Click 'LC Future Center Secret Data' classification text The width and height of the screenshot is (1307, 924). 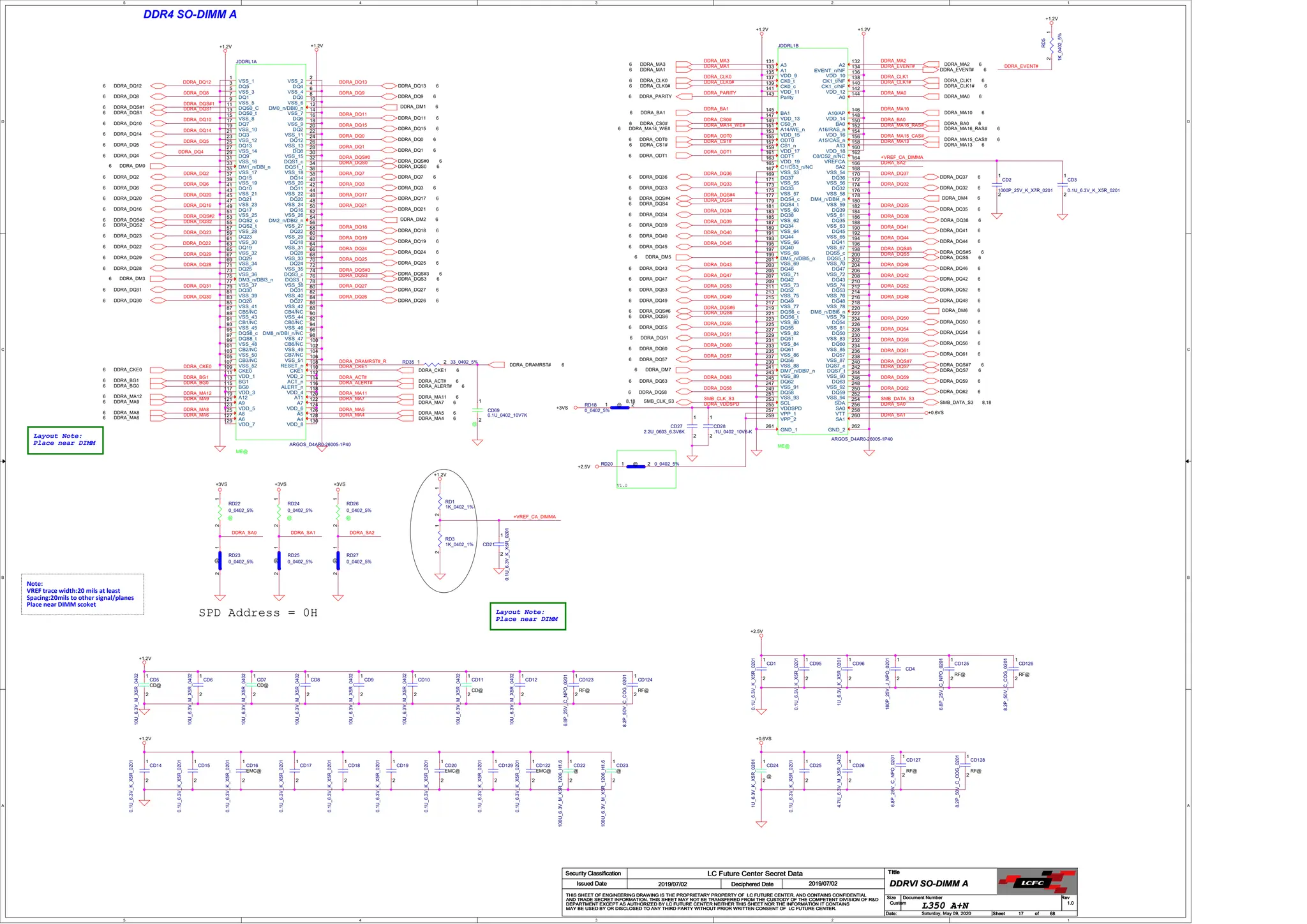[x=755, y=874]
